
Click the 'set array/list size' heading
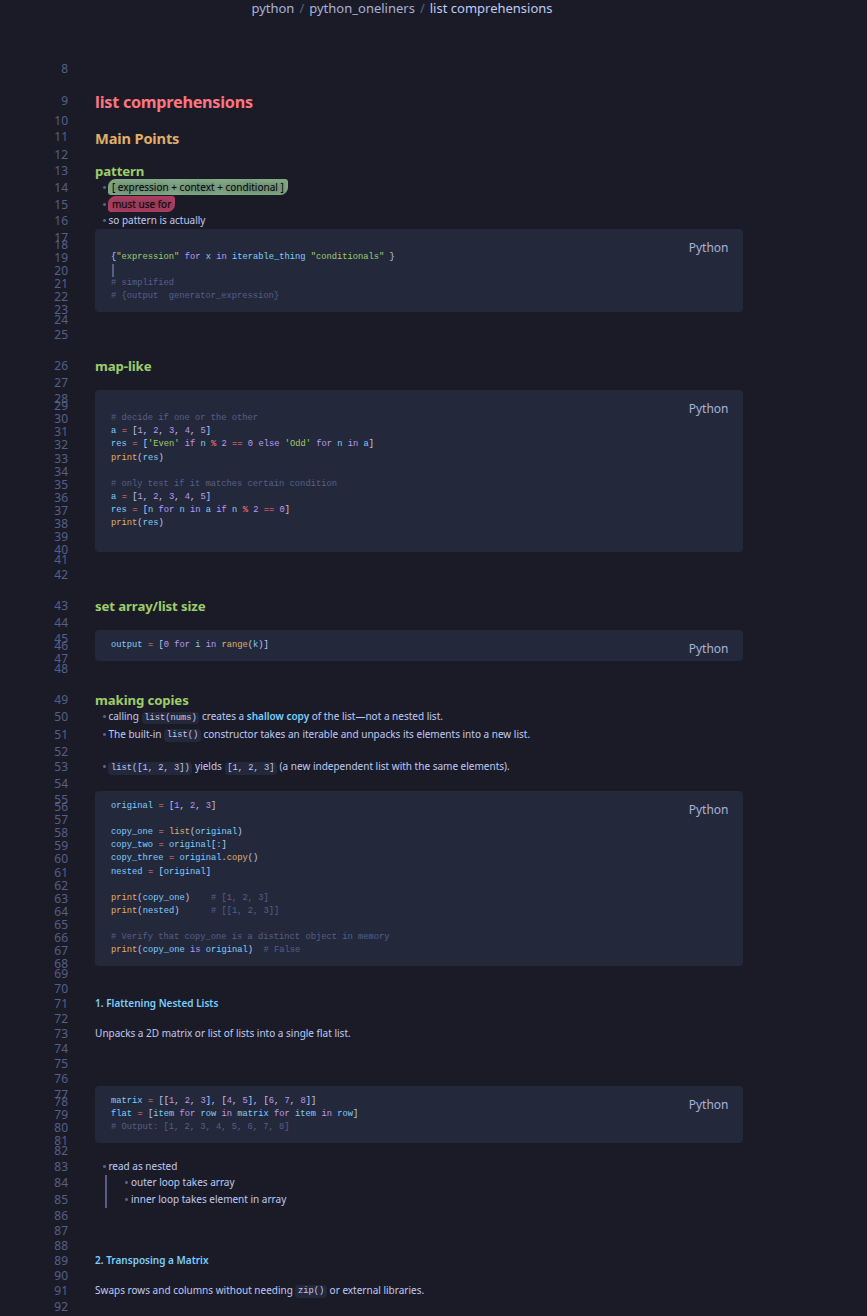(150, 607)
